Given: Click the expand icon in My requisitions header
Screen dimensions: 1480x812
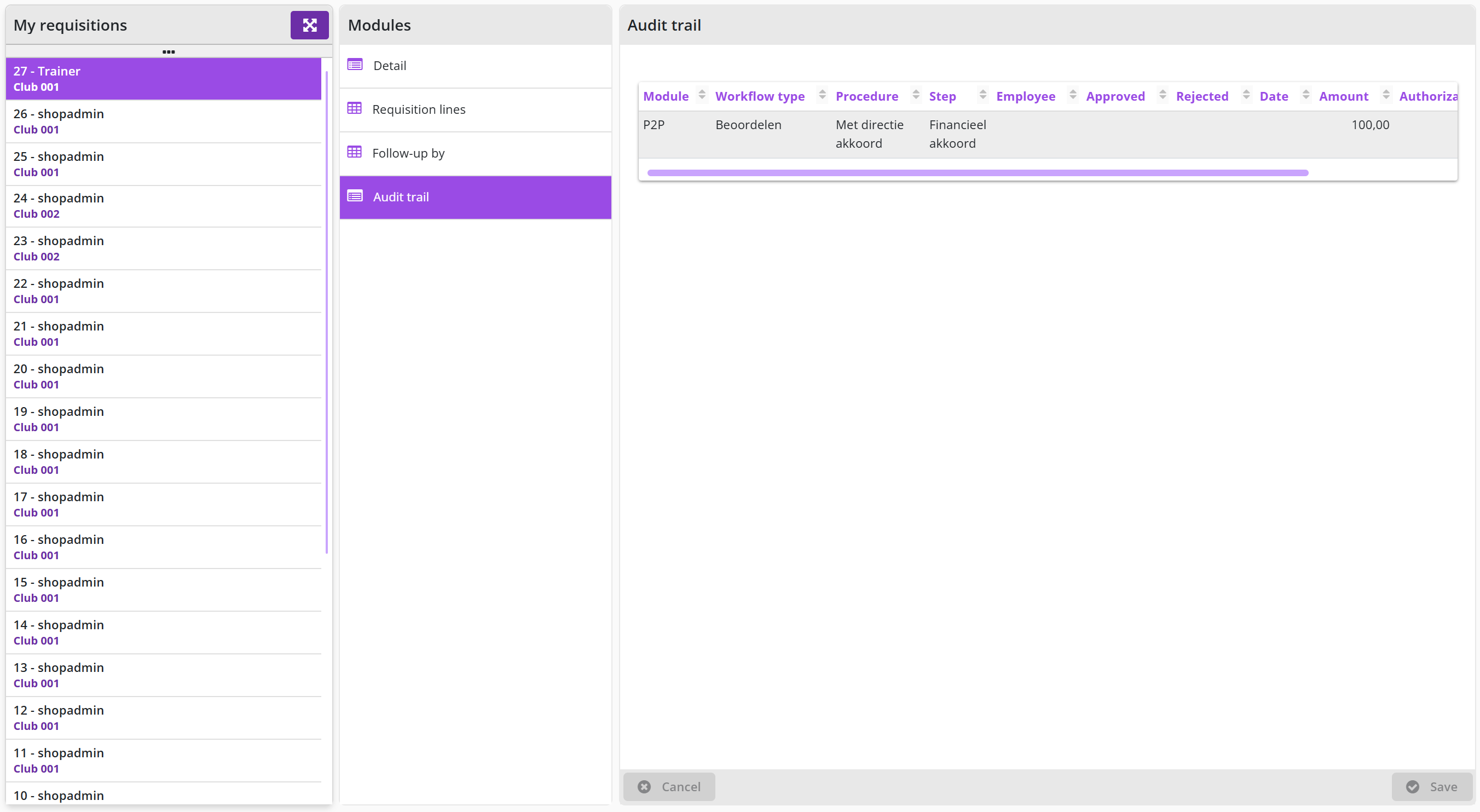Looking at the screenshot, I should click(x=309, y=25).
